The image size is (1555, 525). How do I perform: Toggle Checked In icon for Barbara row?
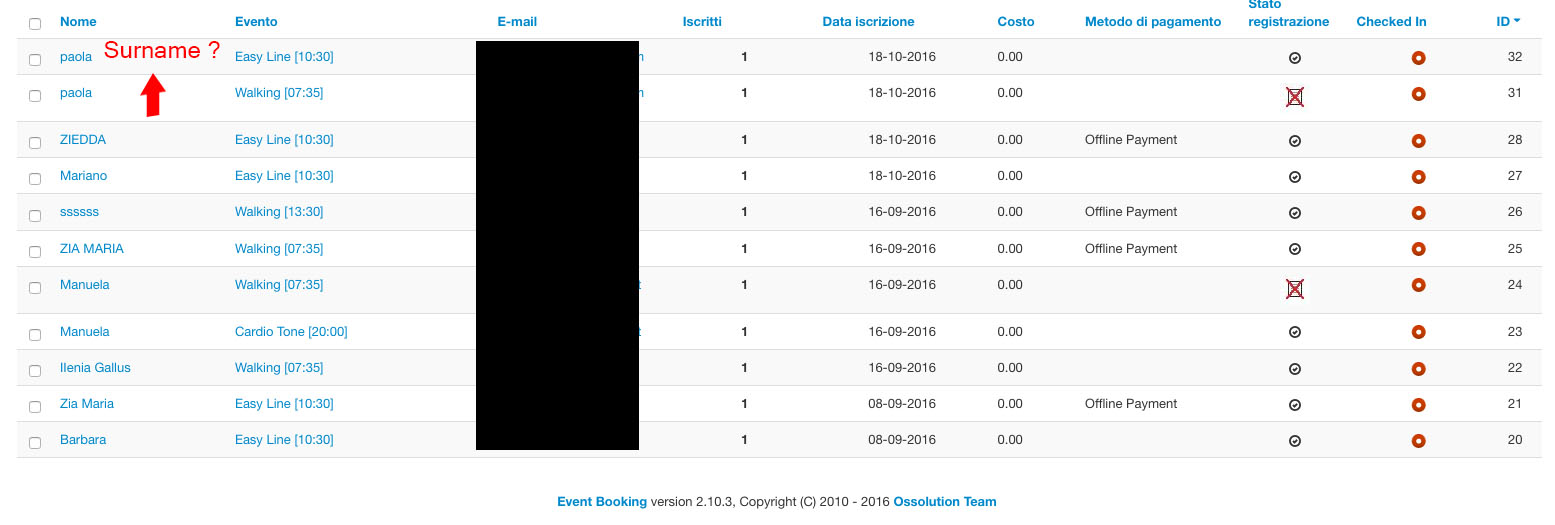coord(1417,441)
